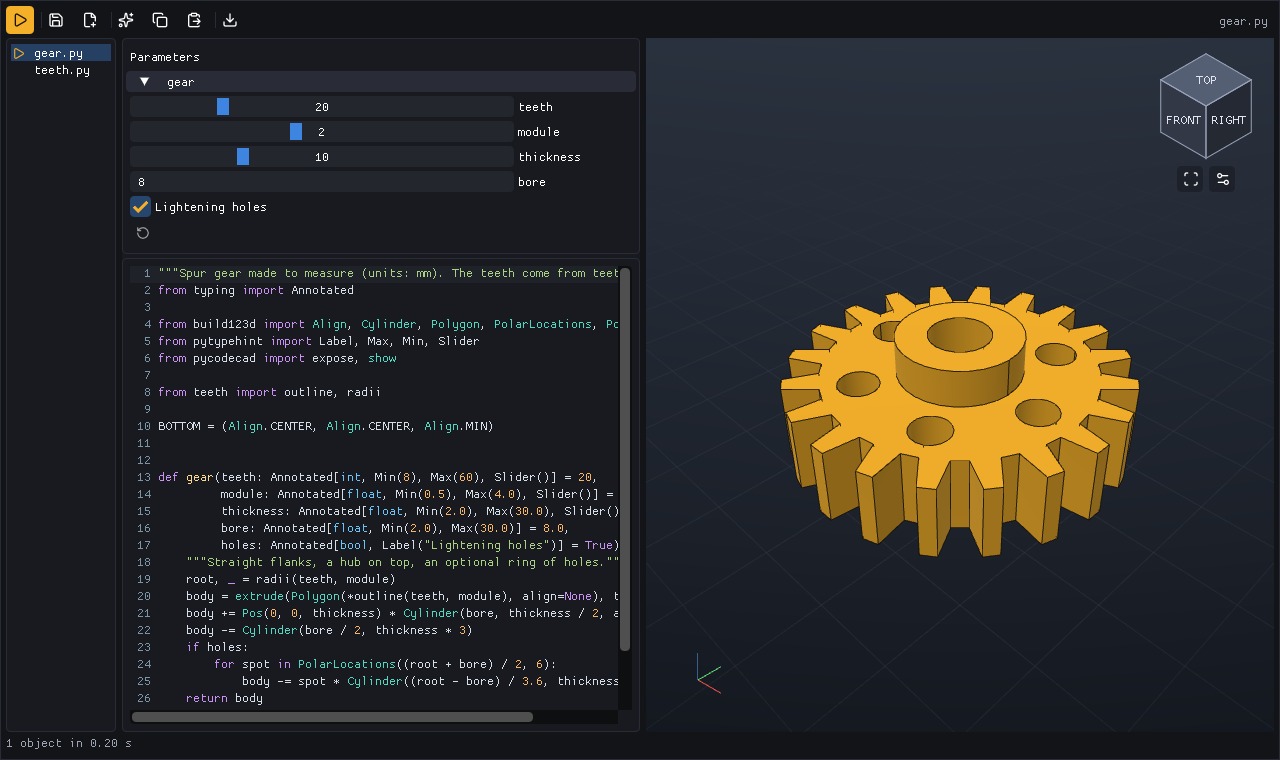Click the 'Parameters' panel heading

[165, 57]
